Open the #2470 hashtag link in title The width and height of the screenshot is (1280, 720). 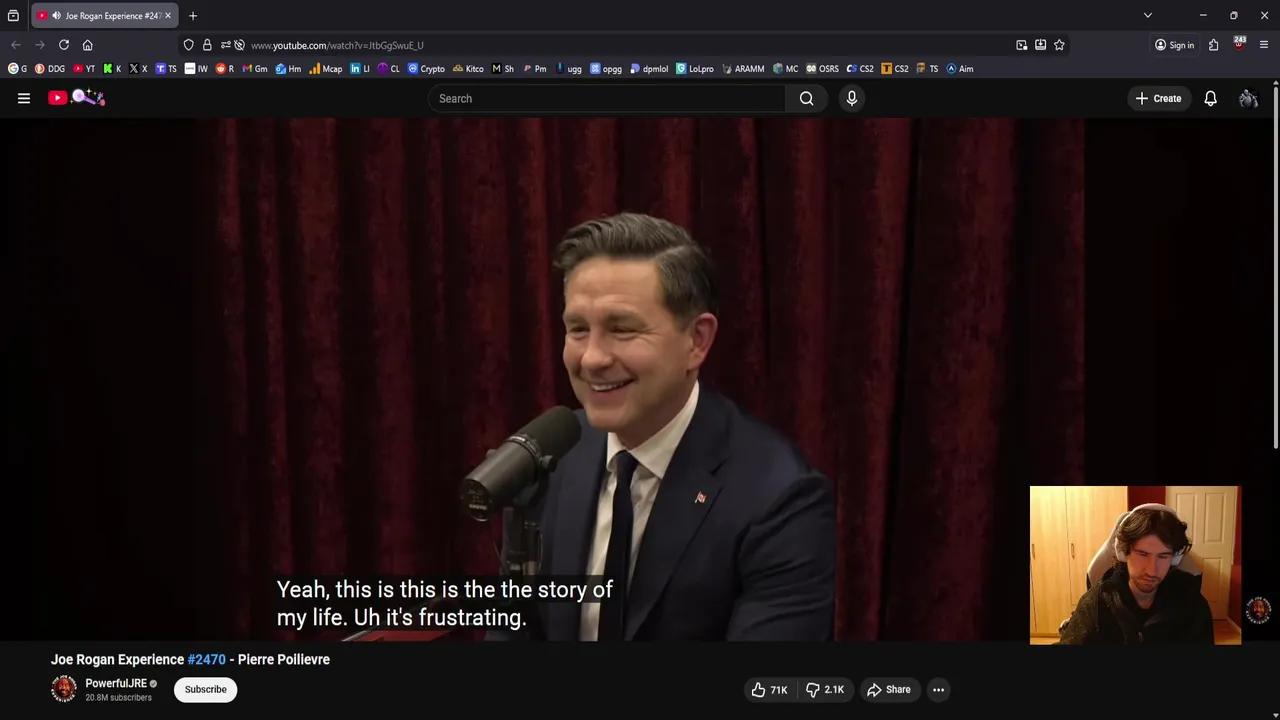207,660
